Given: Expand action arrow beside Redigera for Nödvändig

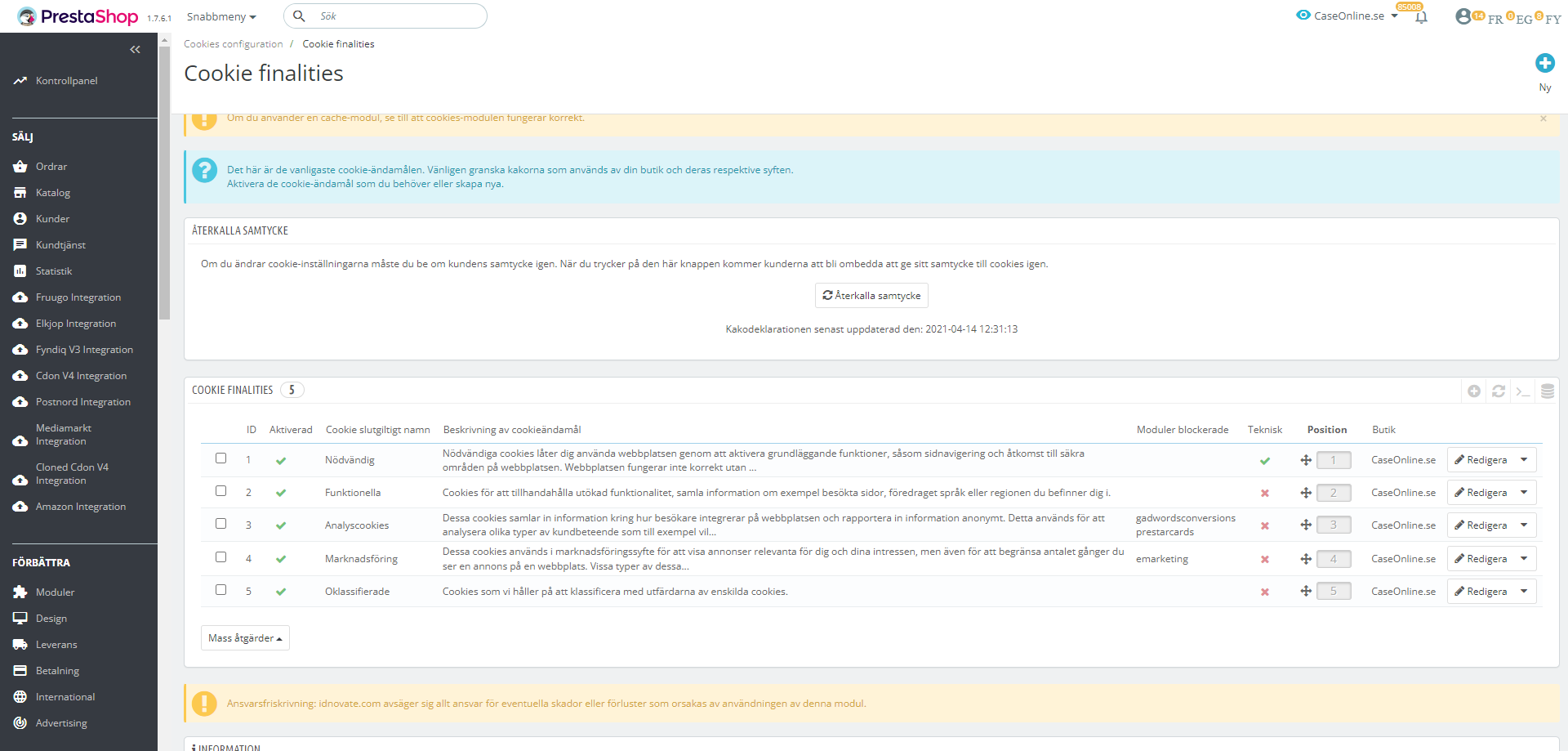Looking at the screenshot, I should [x=1524, y=460].
